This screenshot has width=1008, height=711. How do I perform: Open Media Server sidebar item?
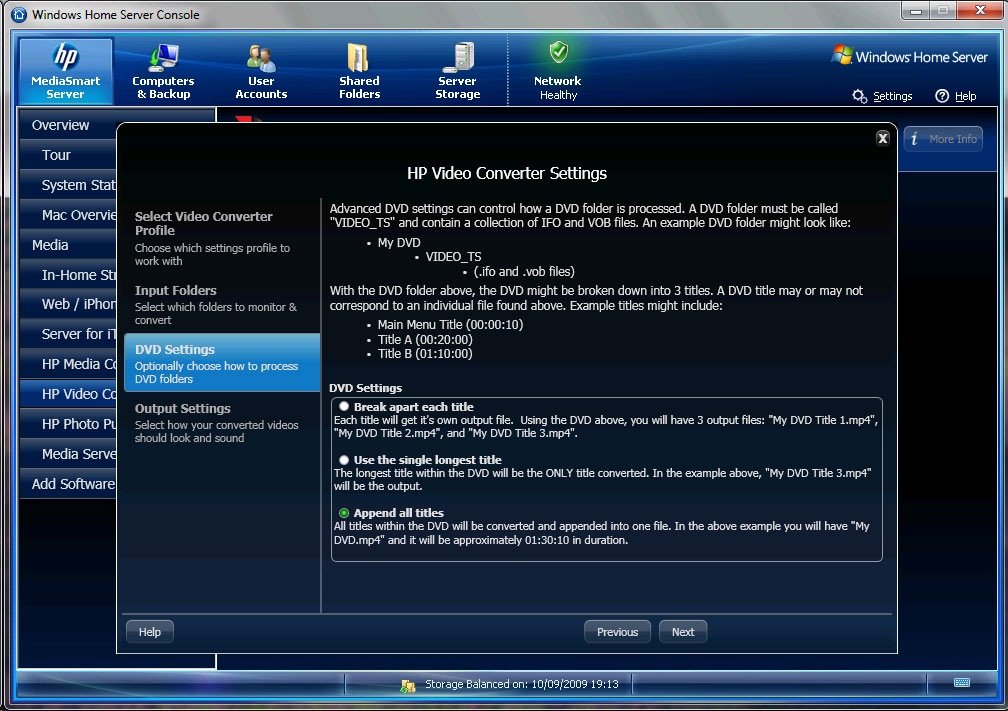point(68,454)
